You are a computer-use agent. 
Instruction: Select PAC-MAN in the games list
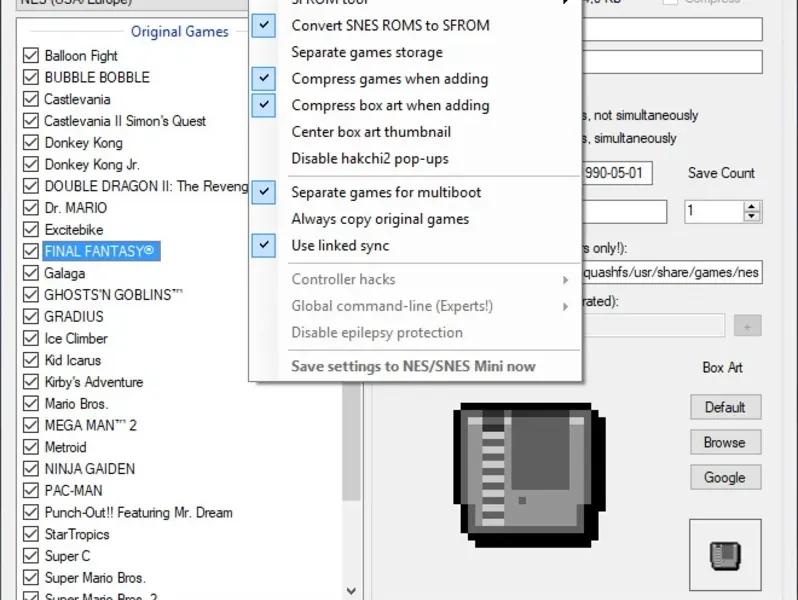pyautogui.click(x=73, y=491)
